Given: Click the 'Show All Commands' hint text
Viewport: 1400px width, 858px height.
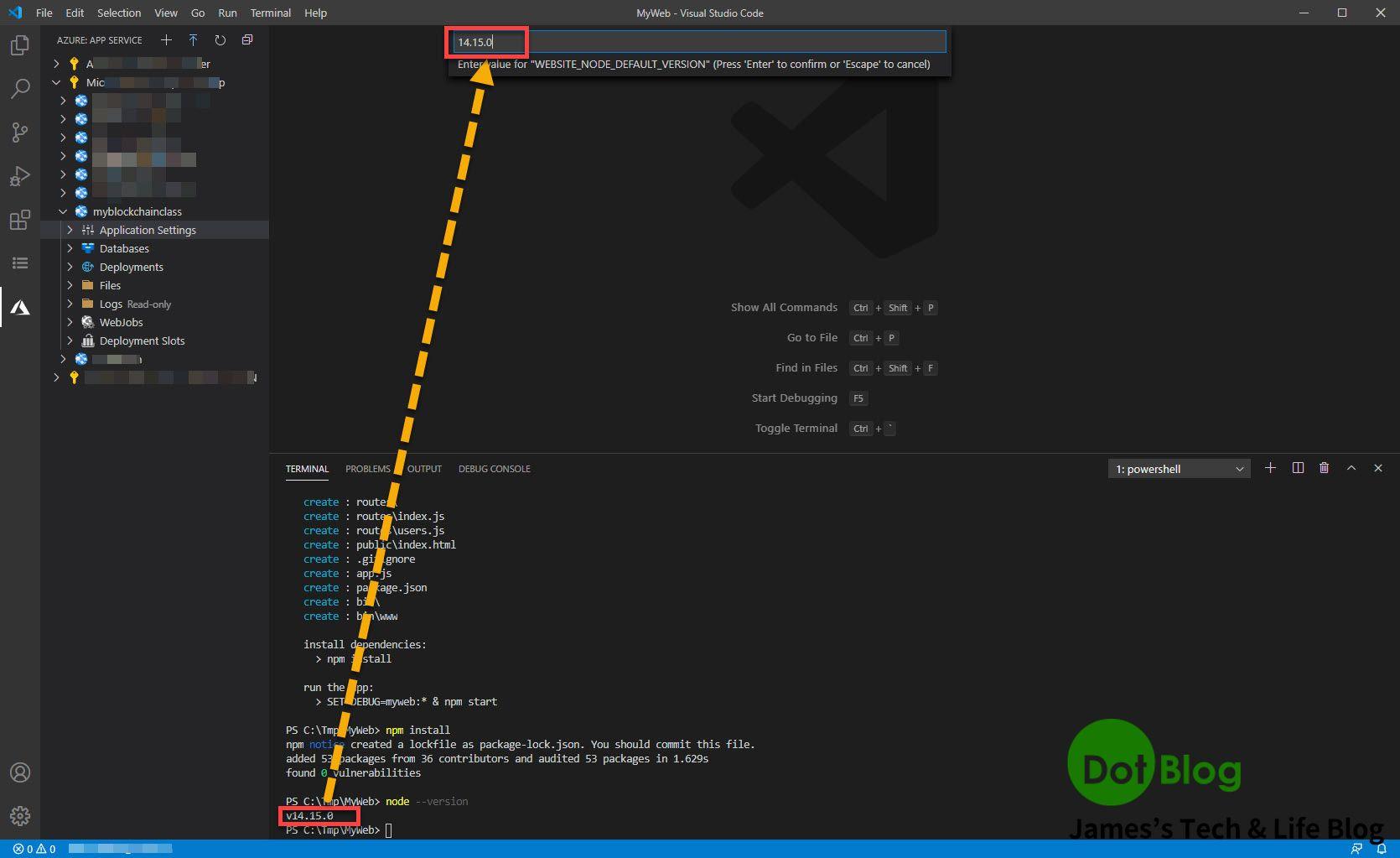Looking at the screenshot, I should pos(784,308).
